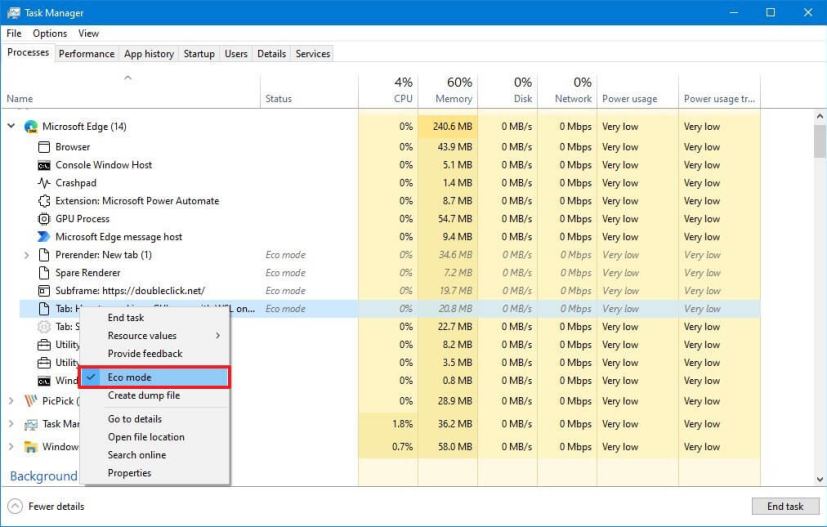
Task: Uncheck Eco mode in the context menu
Action: (x=154, y=378)
